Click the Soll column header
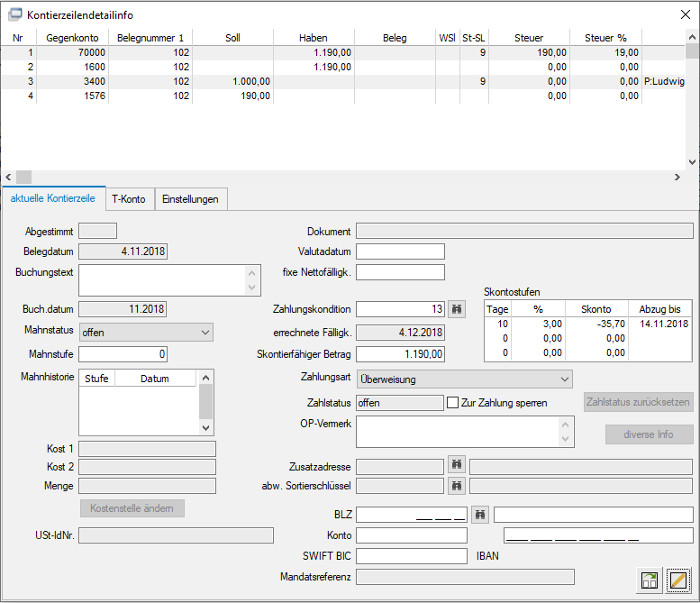Screen dimensions: 700x603 point(233,38)
